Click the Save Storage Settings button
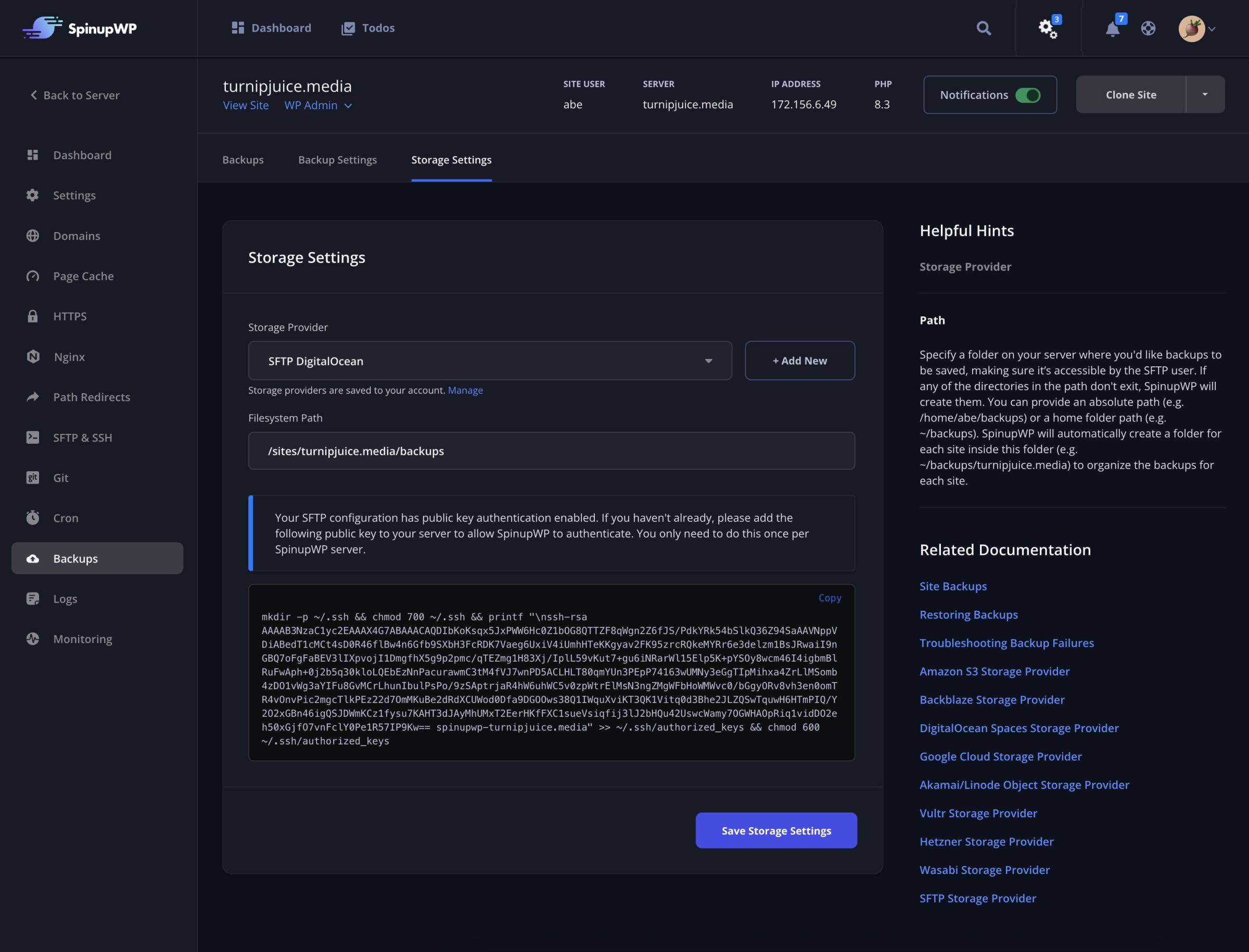Image resolution: width=1249 pixels, height=952 pixels. pyautogui.click(x=776, y=830)
